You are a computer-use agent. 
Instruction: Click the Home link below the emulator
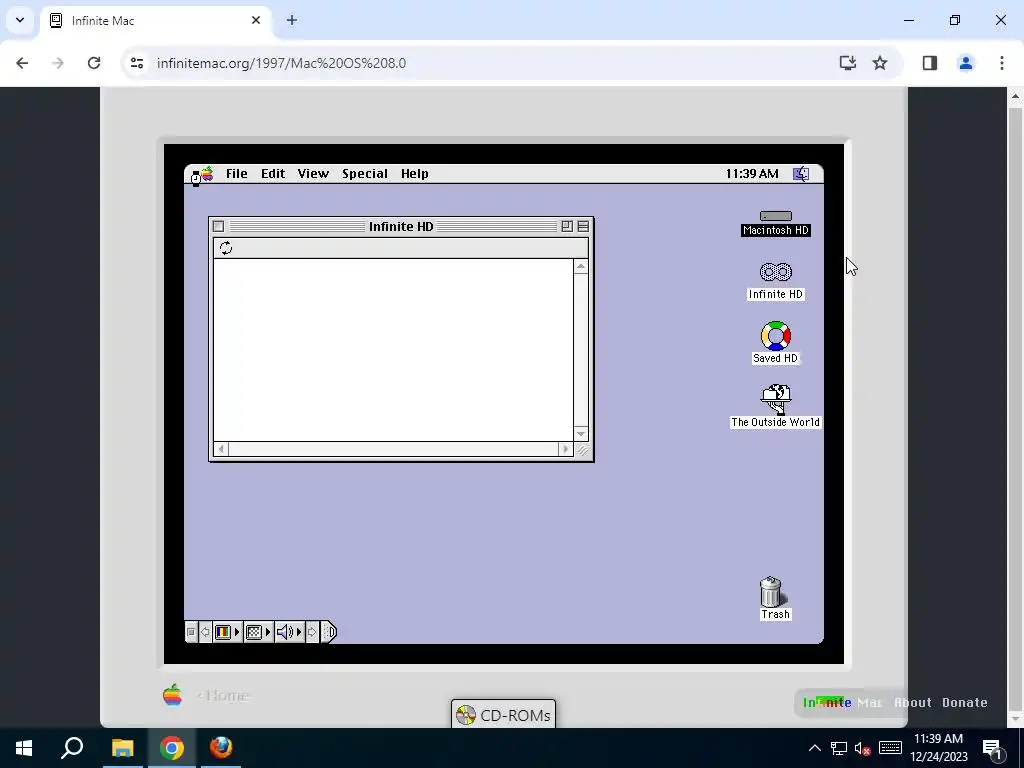pos(223,696)
